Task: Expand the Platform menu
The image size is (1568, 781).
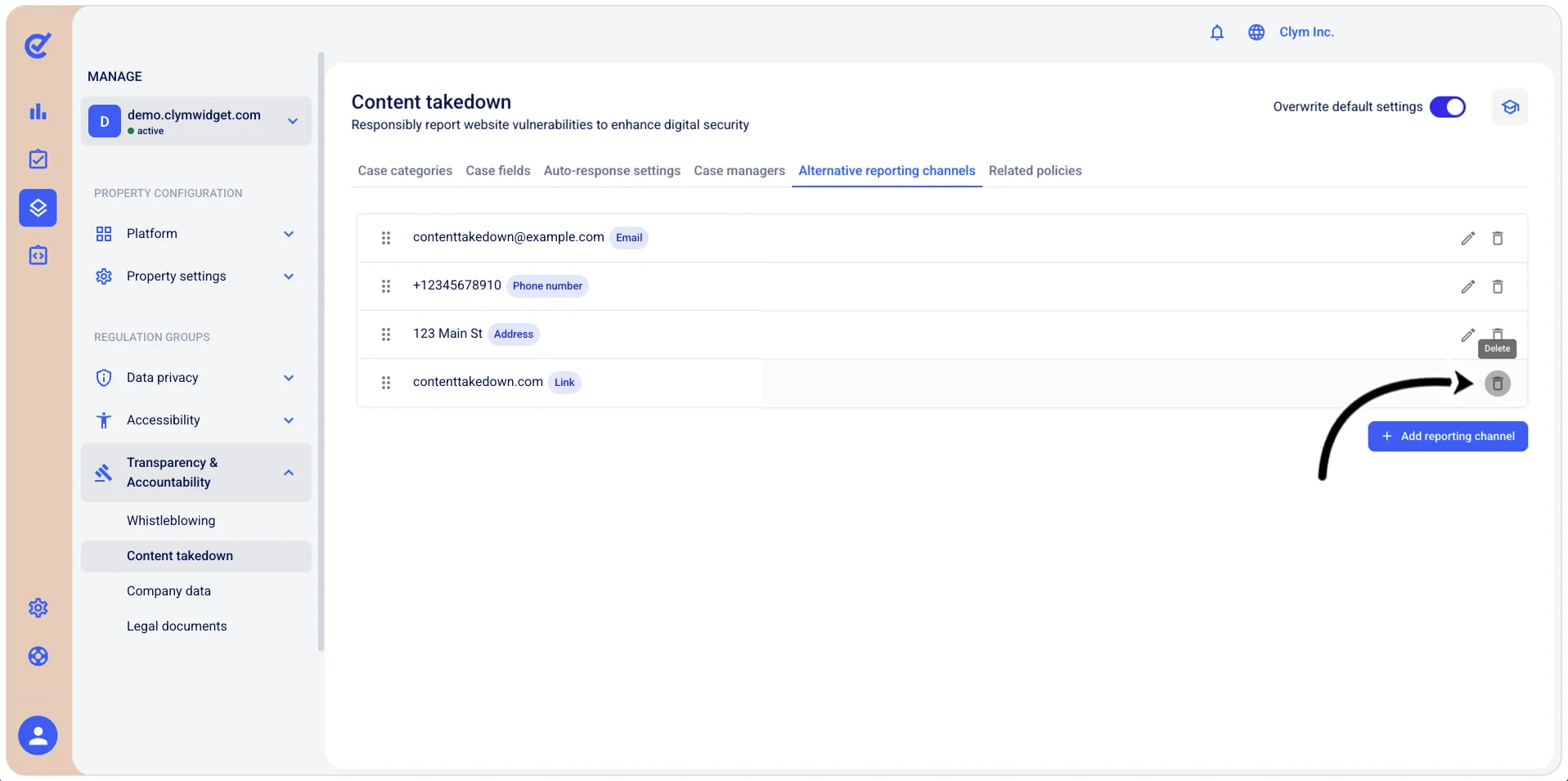Action: [195, 234]
